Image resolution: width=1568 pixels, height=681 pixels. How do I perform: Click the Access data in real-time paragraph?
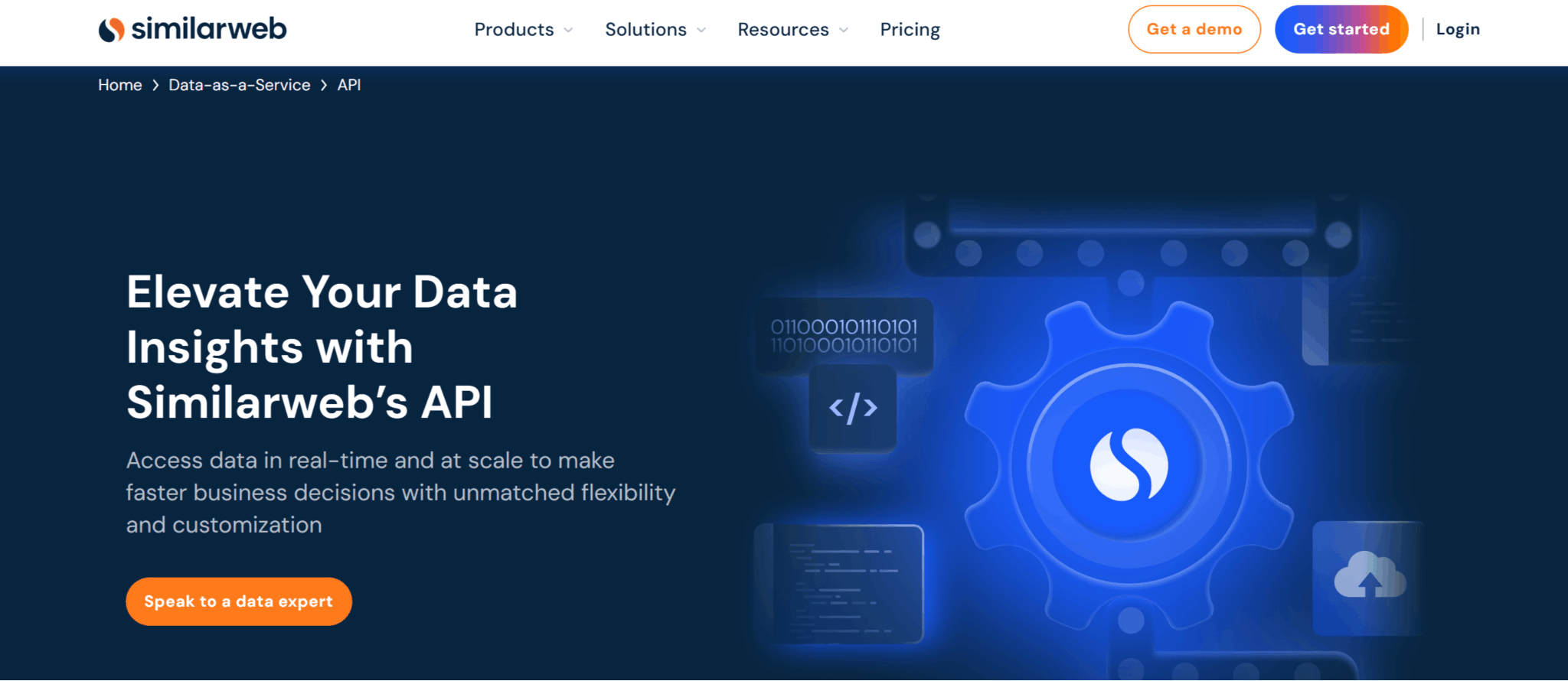pyautogui.click(x=401, y=493)
